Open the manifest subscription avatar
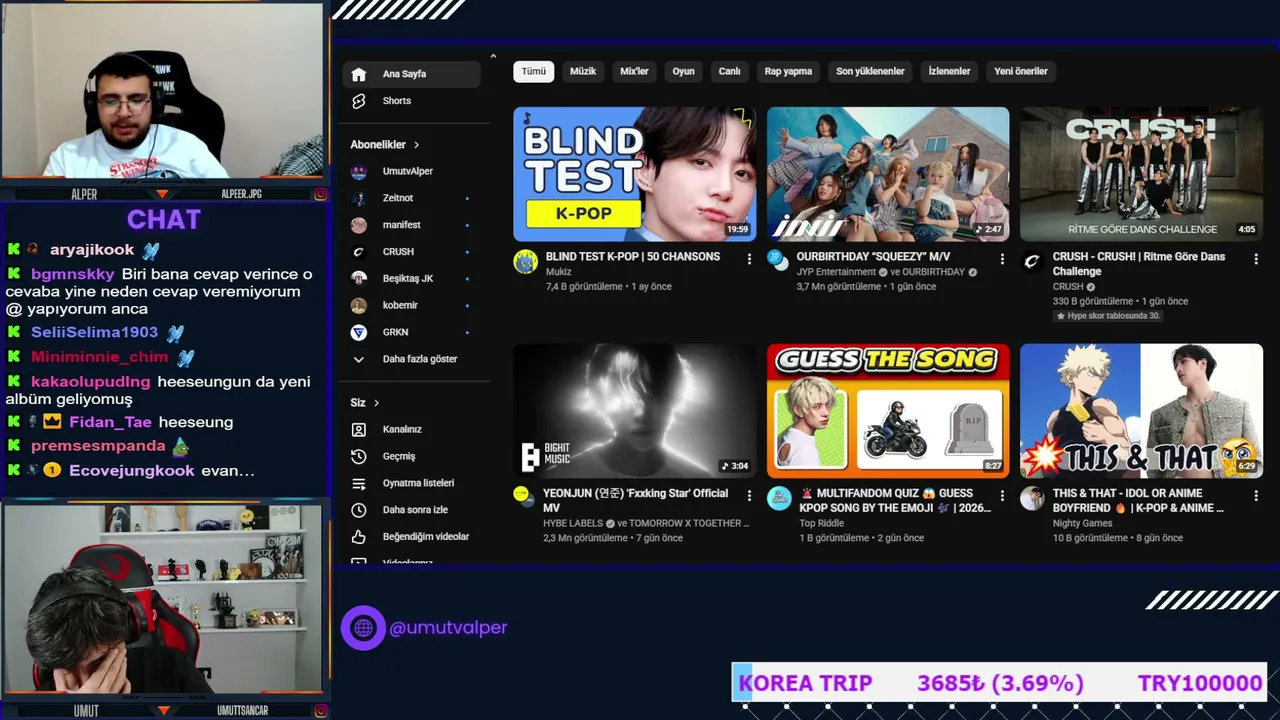Viewport: 1280px width, 720px height. click(x=359, y=225)
